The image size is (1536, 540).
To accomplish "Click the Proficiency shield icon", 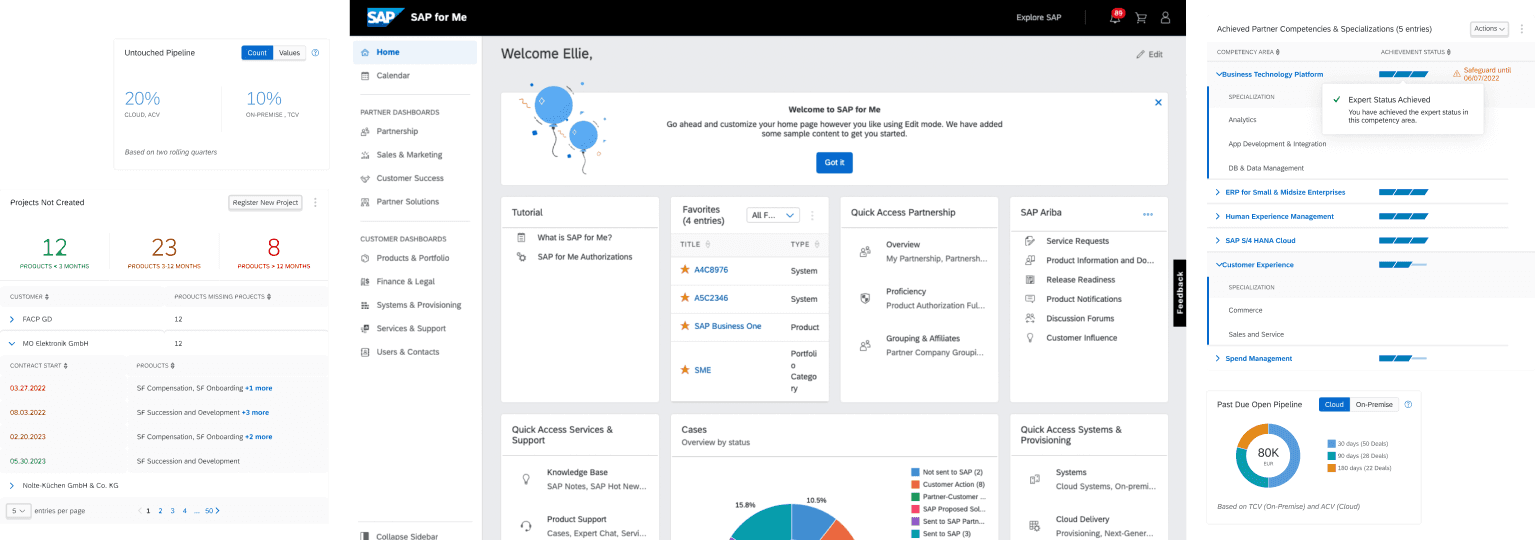I will coord(865,298).
